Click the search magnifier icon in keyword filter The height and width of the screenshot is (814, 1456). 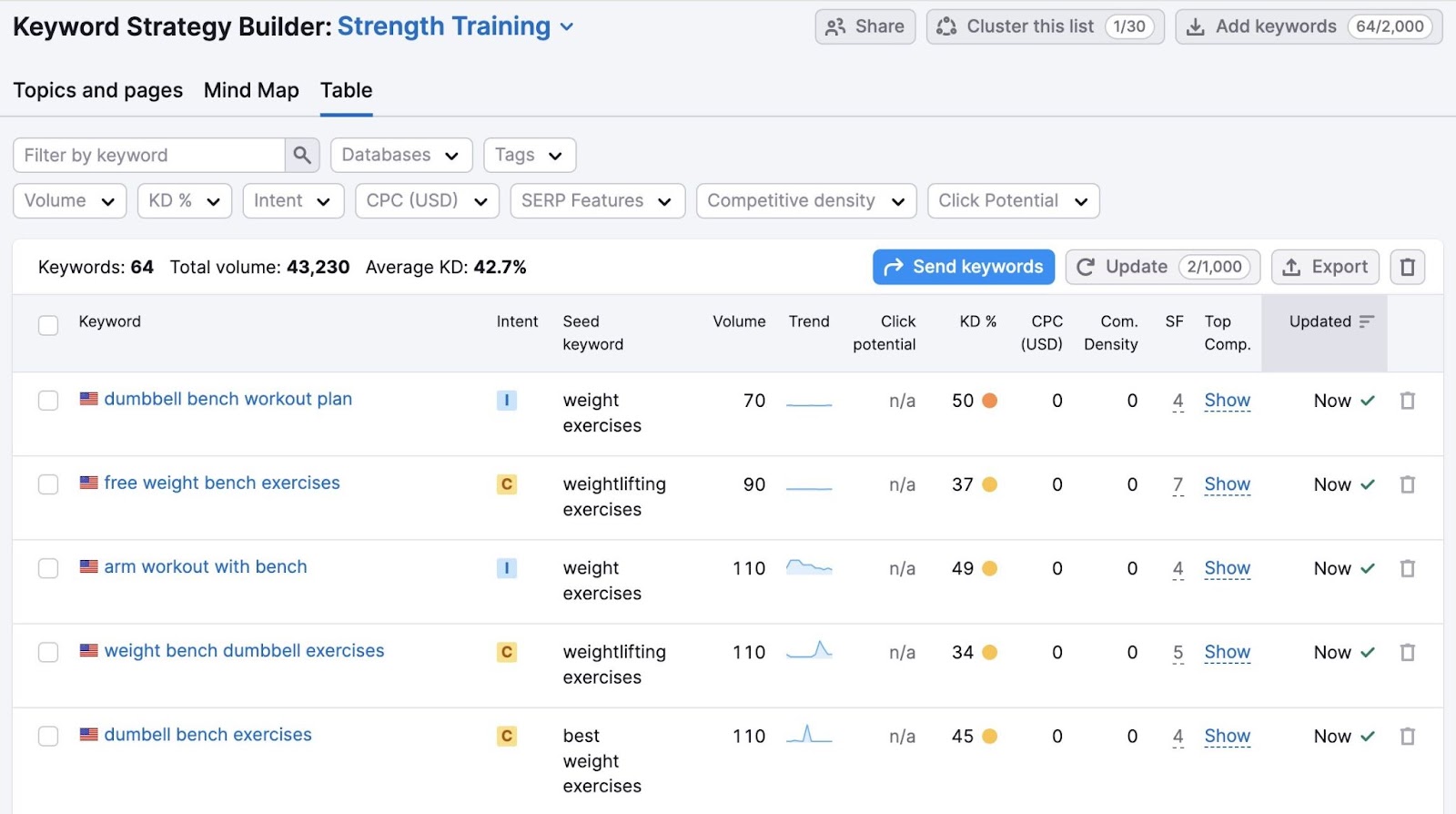coord(302,156)
